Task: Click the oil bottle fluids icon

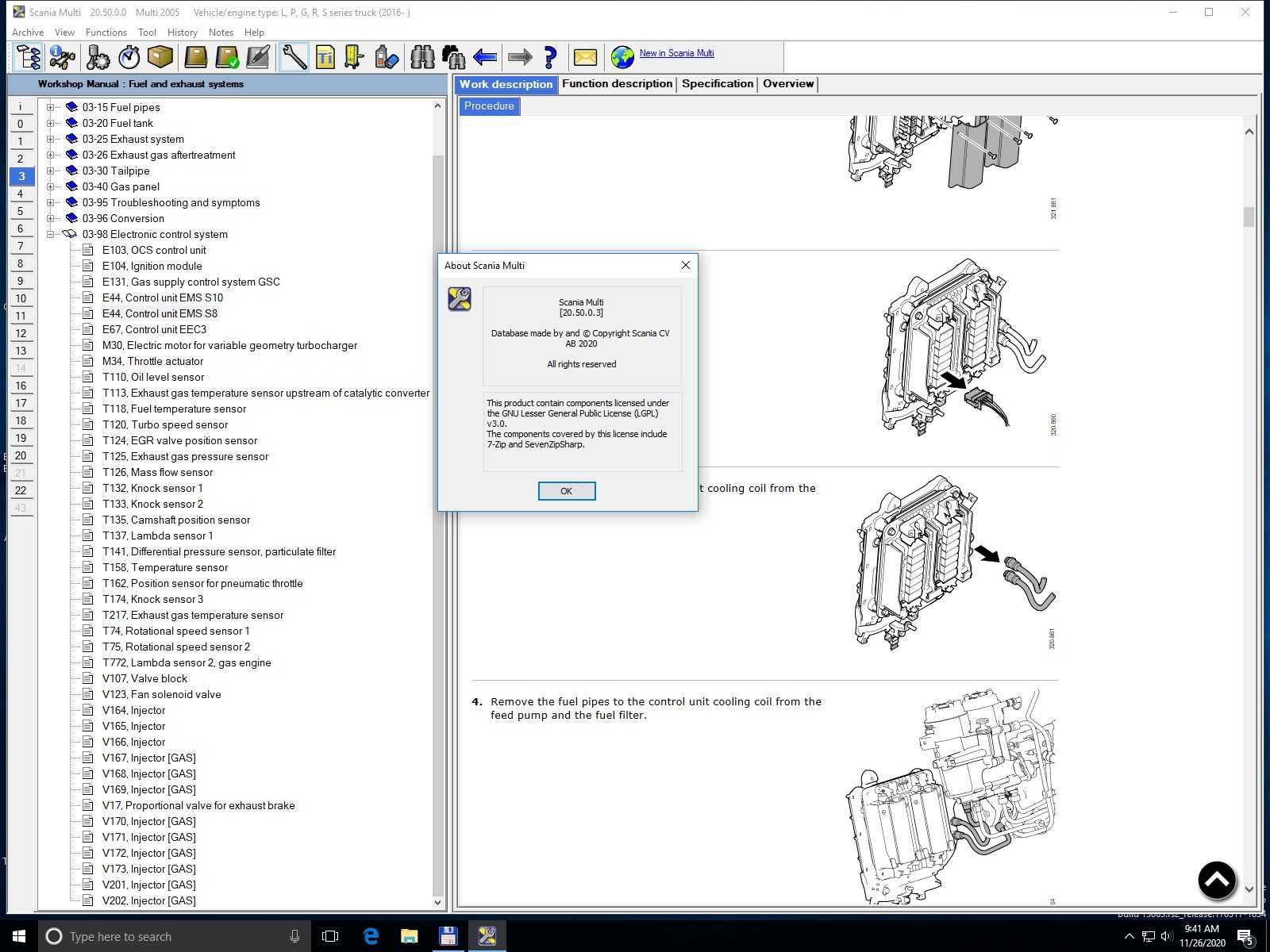Action: (386, 57)
